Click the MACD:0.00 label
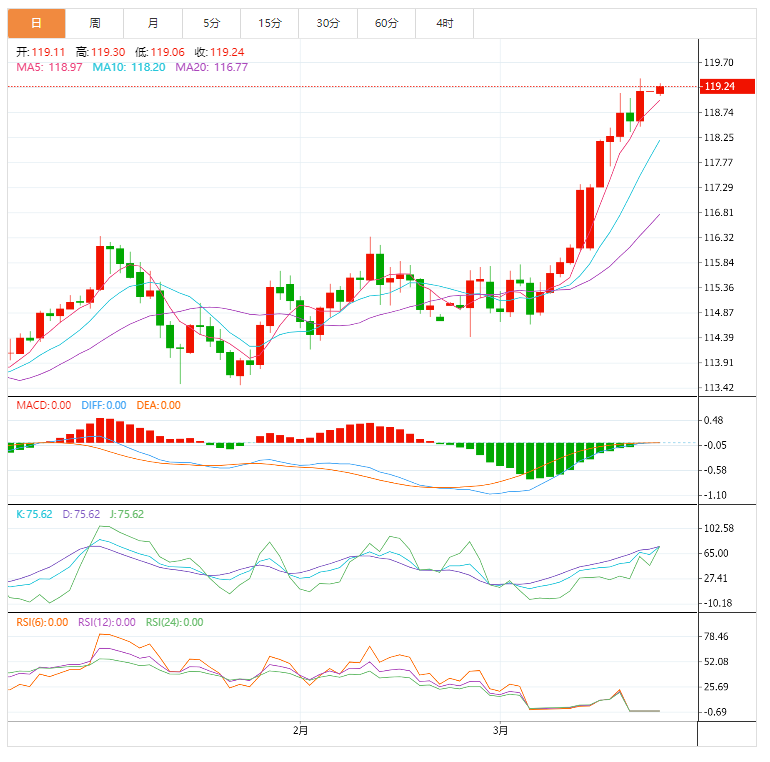 pyautogui.click(x=44, y=406)
